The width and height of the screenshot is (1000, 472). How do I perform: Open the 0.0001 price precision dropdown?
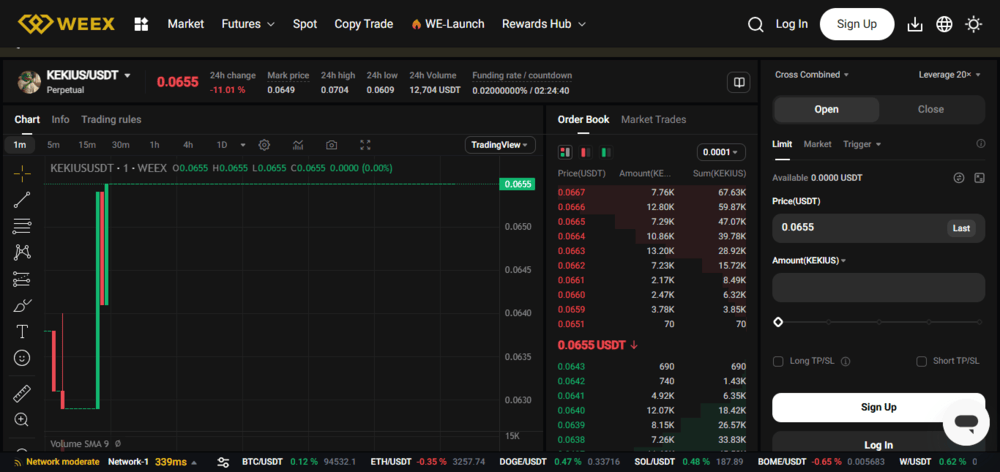[x=721, y=152]
